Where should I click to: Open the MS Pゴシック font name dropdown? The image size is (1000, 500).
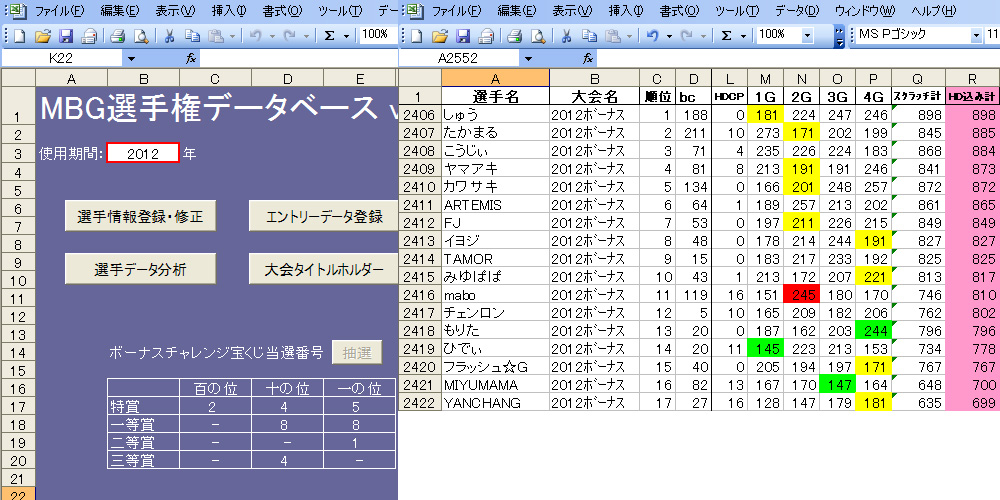pyautogui.click(x=976, y=35)
